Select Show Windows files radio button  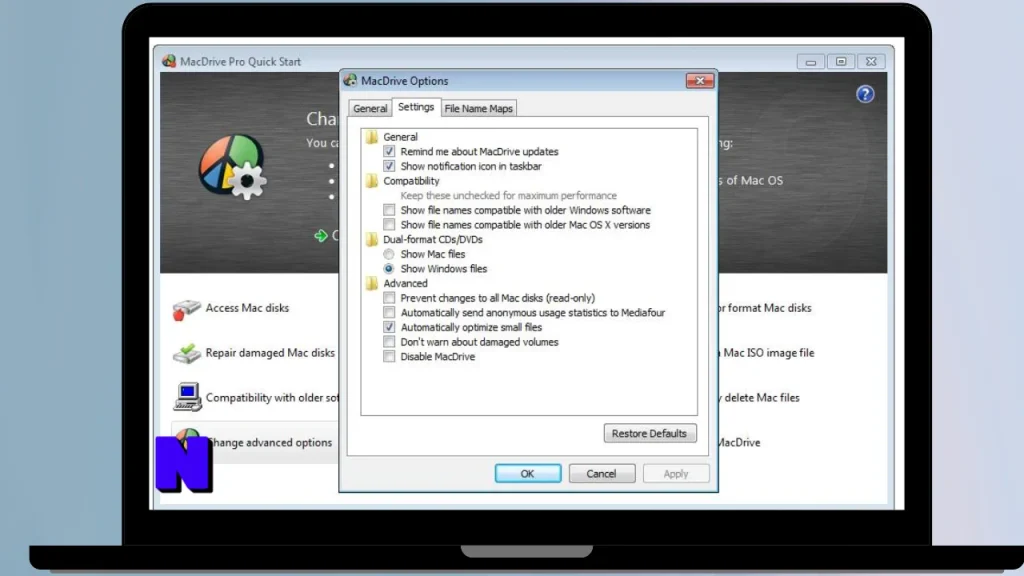pos(389,268)
